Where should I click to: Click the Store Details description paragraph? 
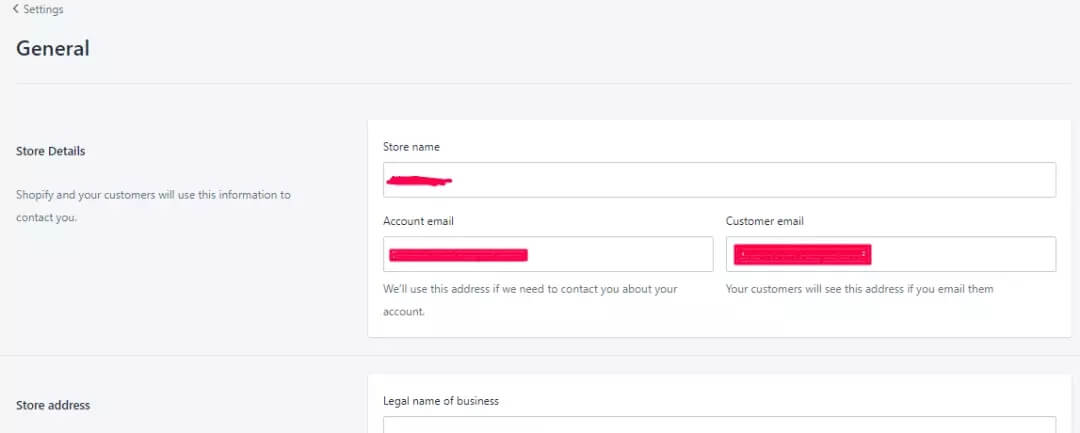click(x=153, y=205)
